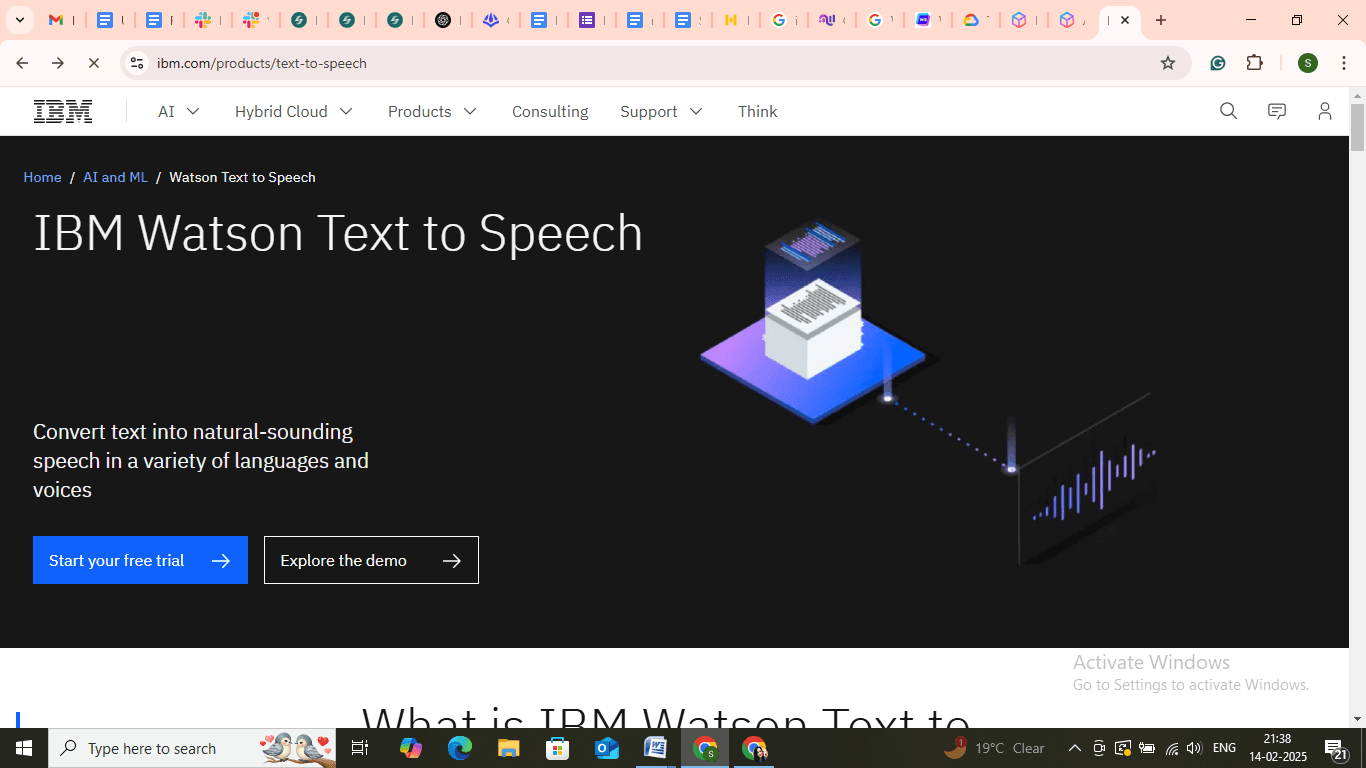The height and width of the screenshot is (768, 1366).
Task: Open the chat bubble icon in IBM header
Action: pos(1277,111)
